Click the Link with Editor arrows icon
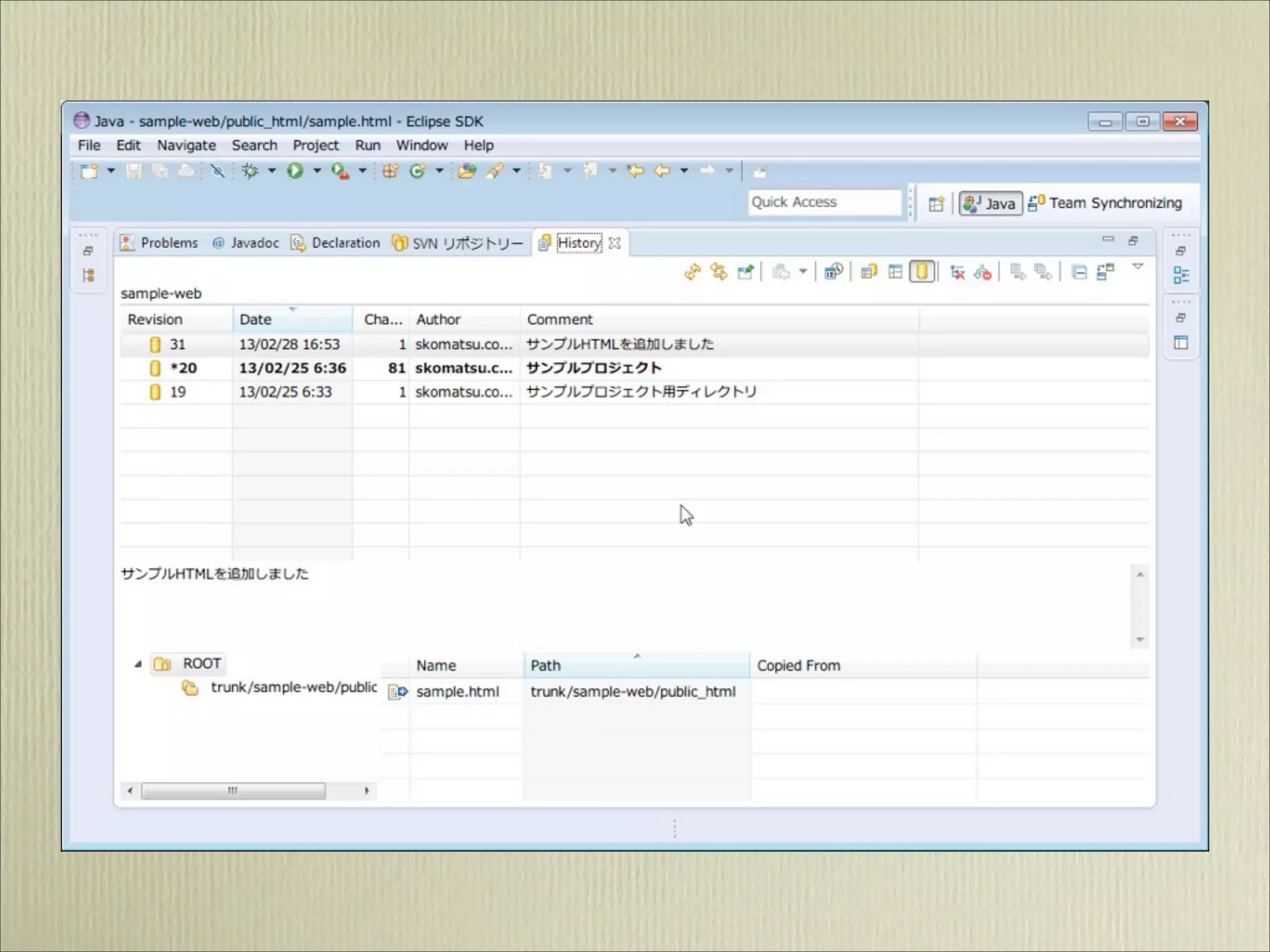Screen dimensions: 1270x952 click(719, 272)
